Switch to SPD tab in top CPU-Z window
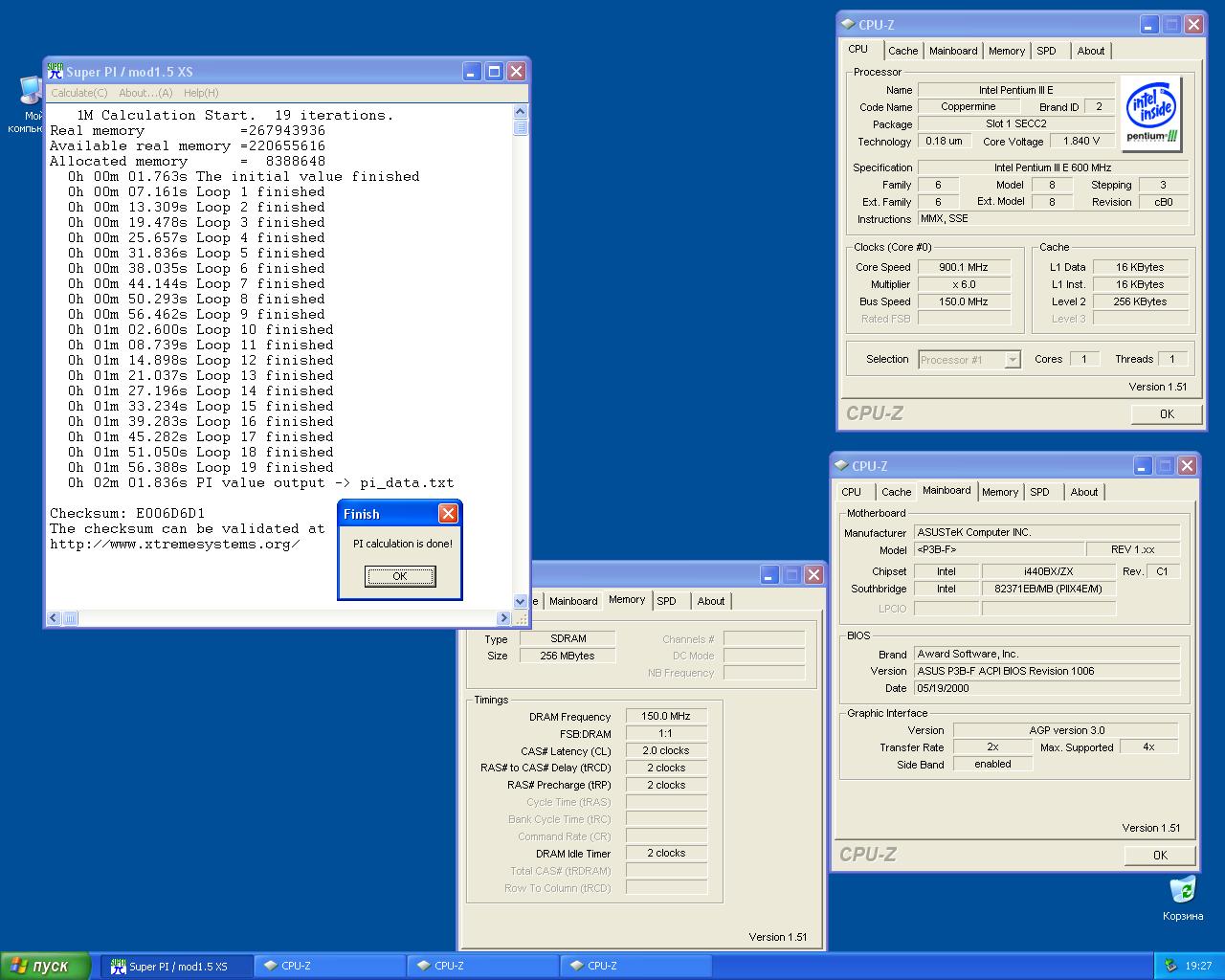 pyautogui.click(x=1047, y=51)
